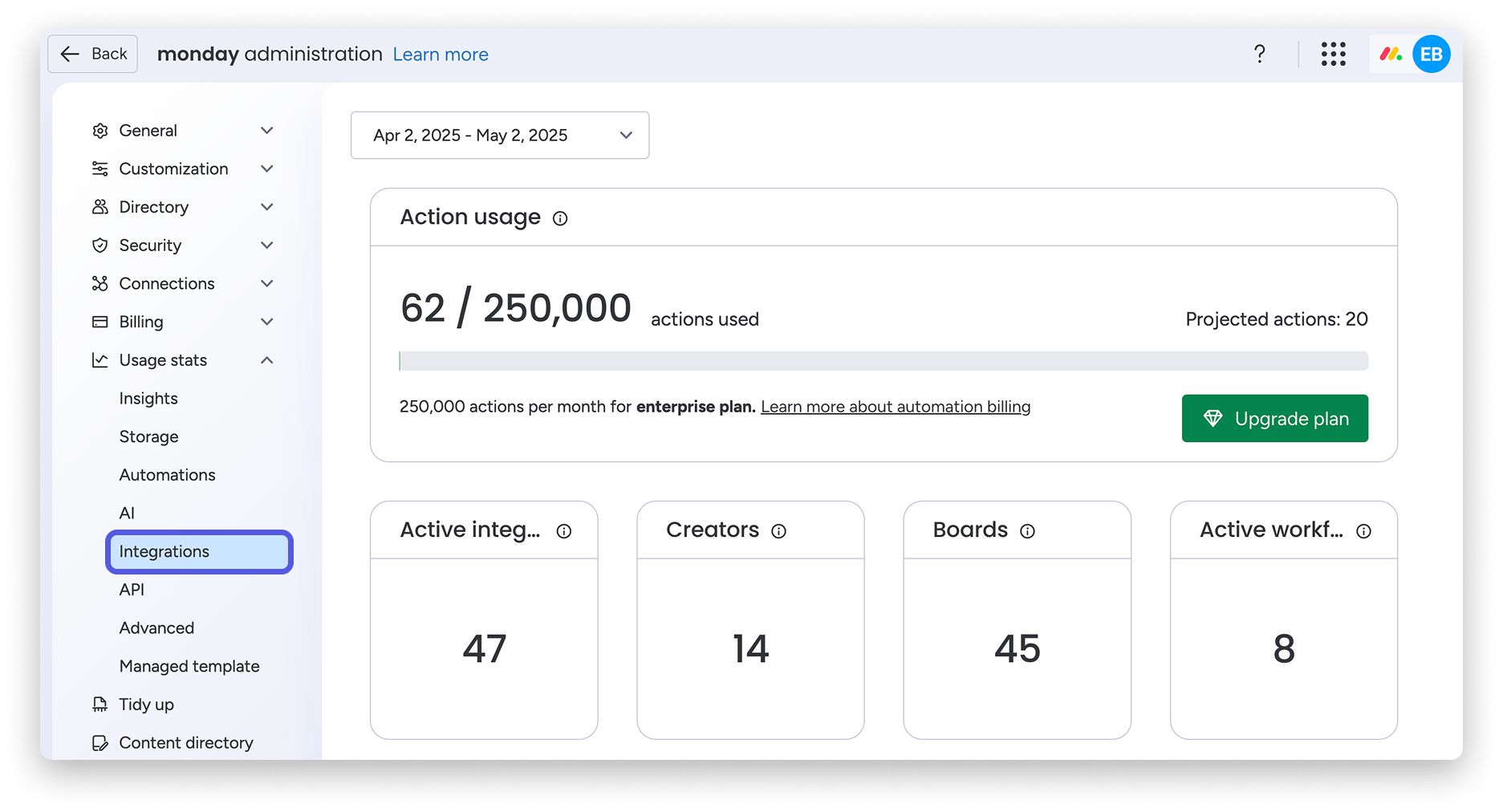Click the diamond icon on Upgrade plan
Screen dimensions: 1503x812
(x=1213, y=418)
